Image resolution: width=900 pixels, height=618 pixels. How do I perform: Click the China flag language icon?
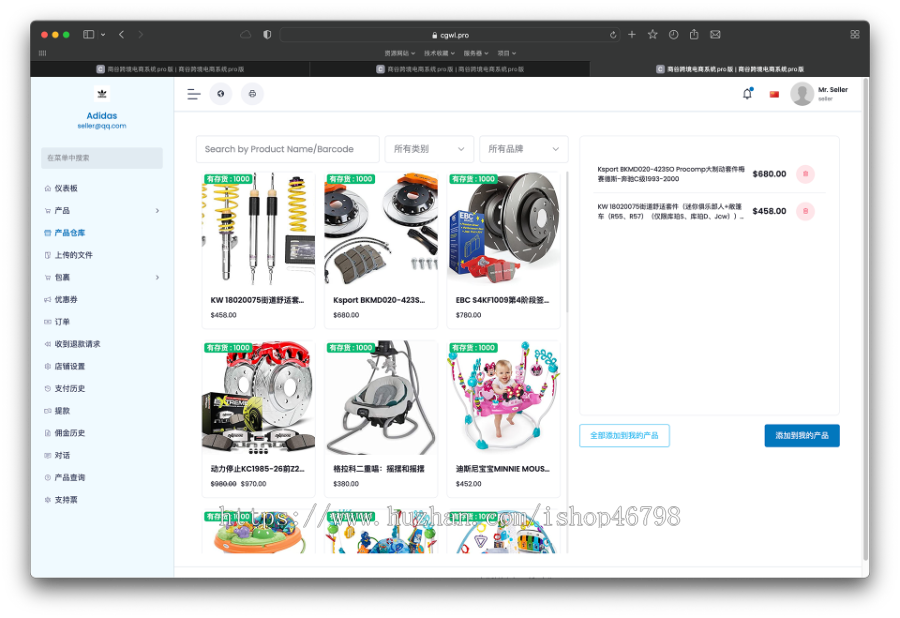tap(774, 94)
